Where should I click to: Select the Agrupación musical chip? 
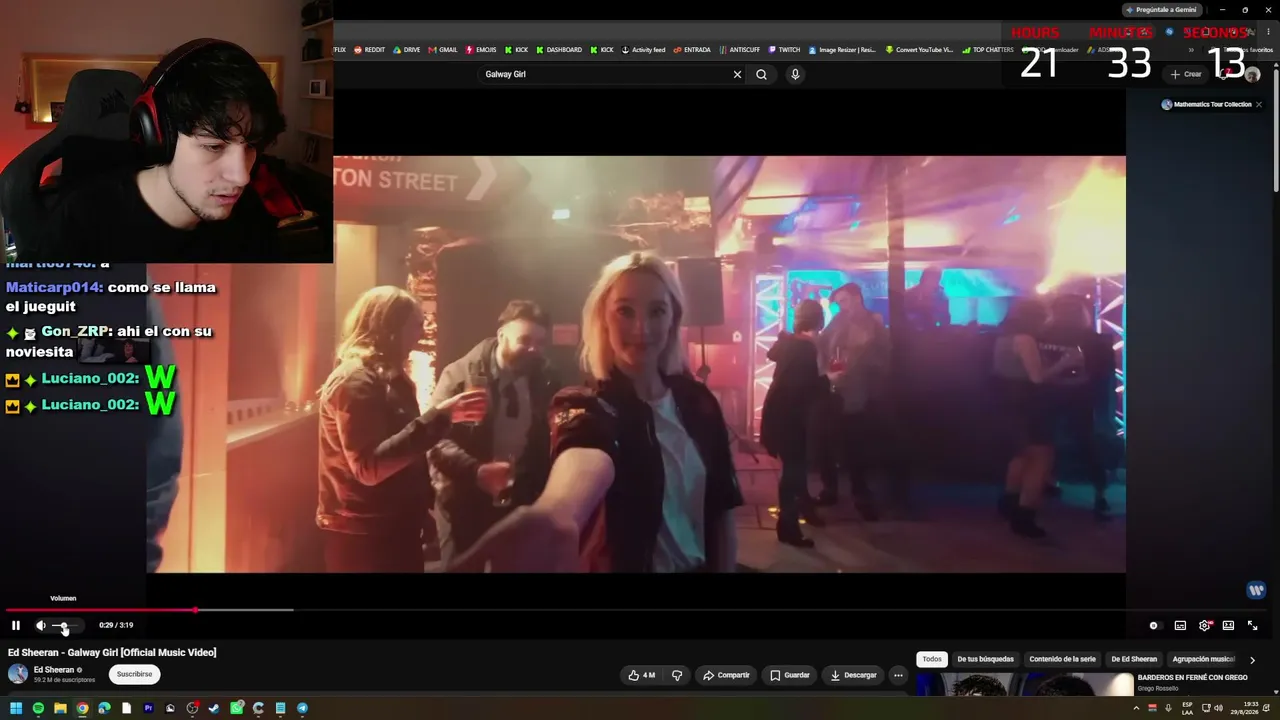pos(1203,659)
